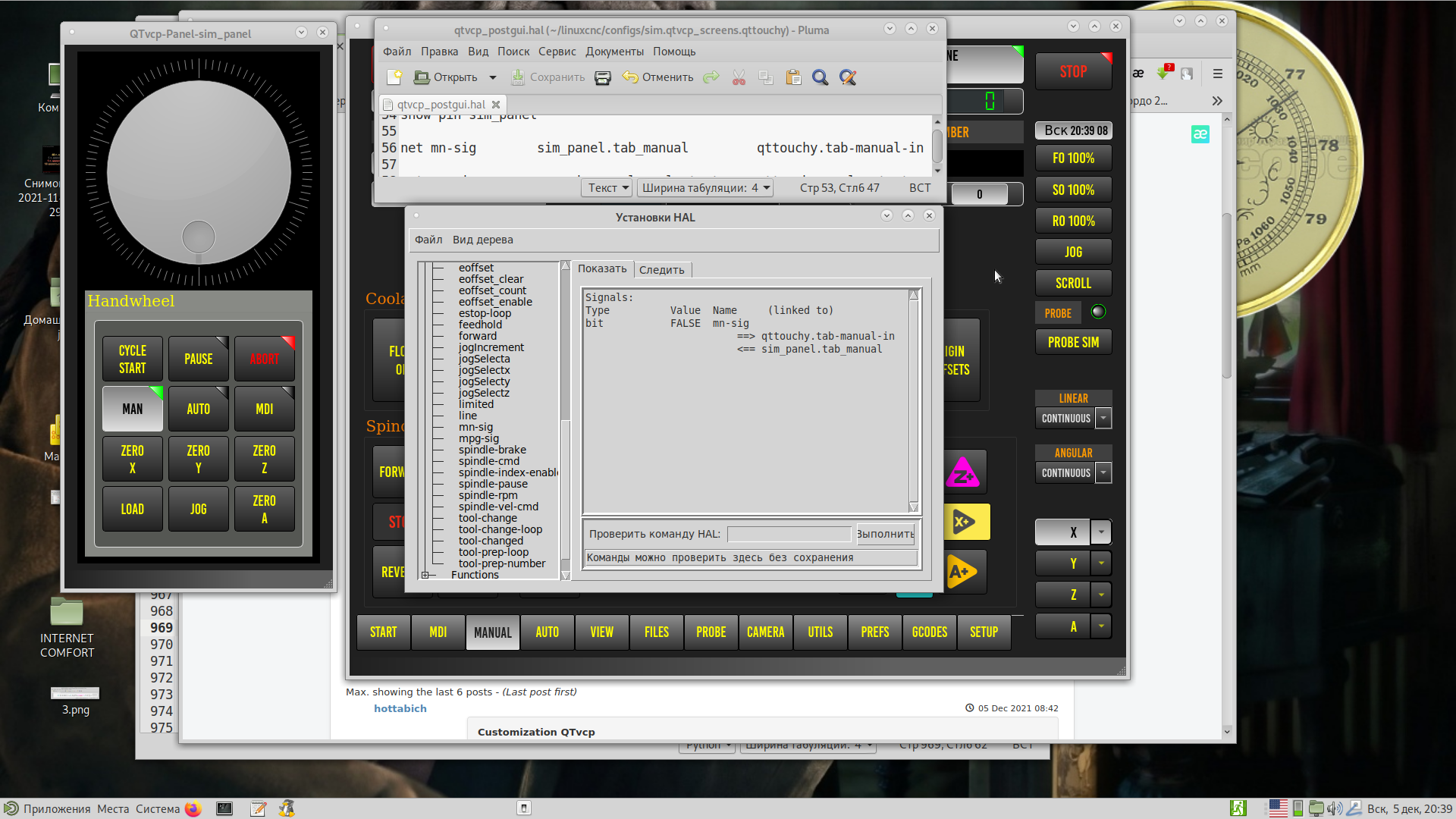Create a new document in Pluma toolbar
Image resolution: width=1456 pixels, height=819 pixels.
coord(394,77)
